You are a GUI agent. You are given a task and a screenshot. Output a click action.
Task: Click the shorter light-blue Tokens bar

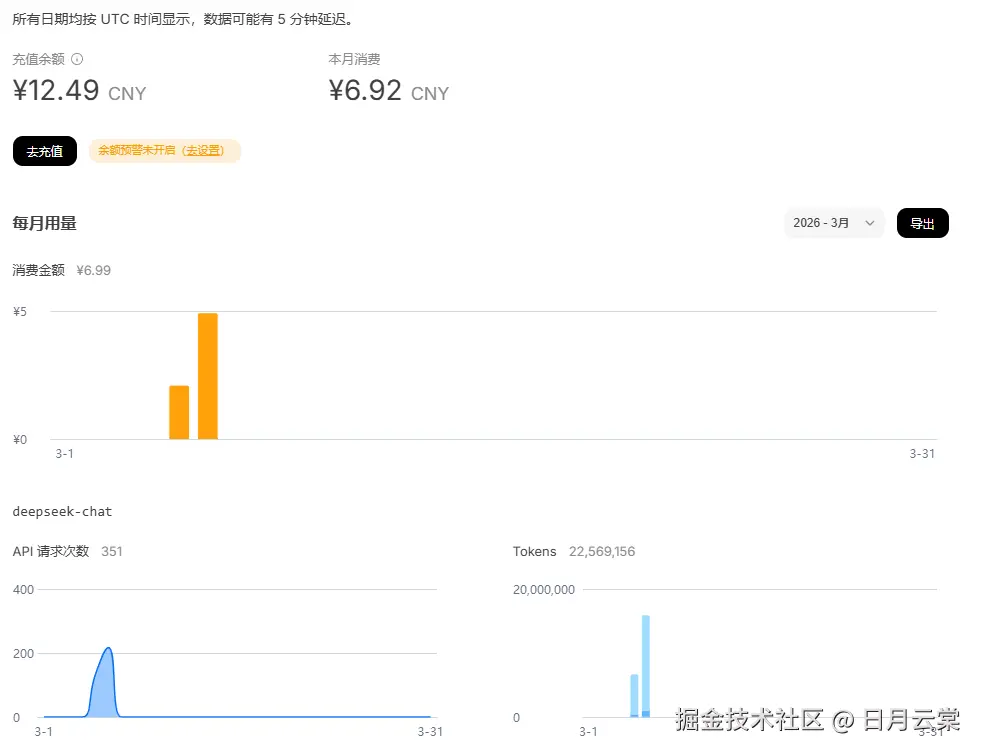click(x=634, y=695)
